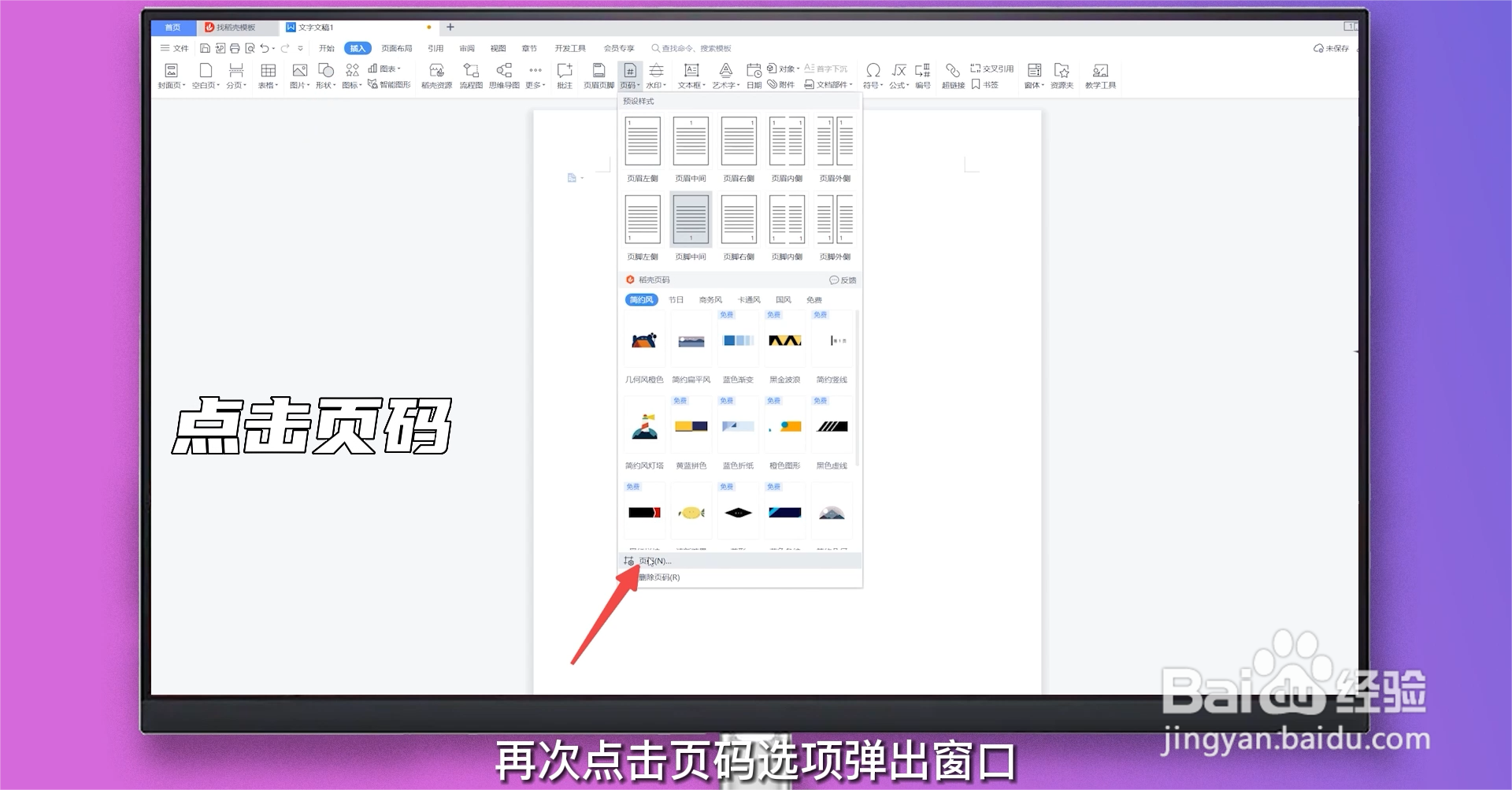
Task: Open 艺术字 word art dropdown
Action: point(726,76)
